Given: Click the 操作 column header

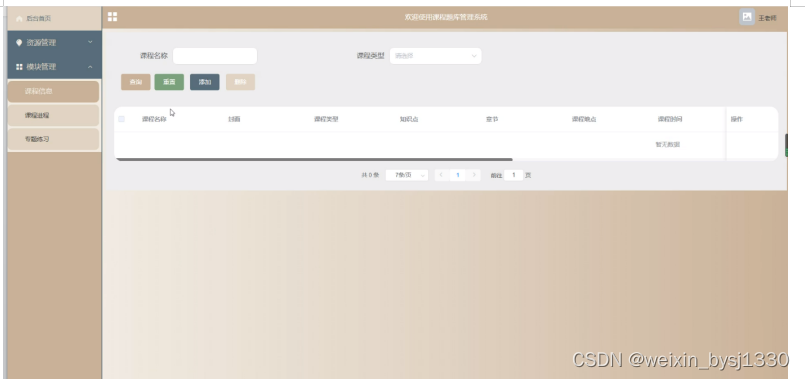Looking at the screenshot, I should click(x=737, y=119).
